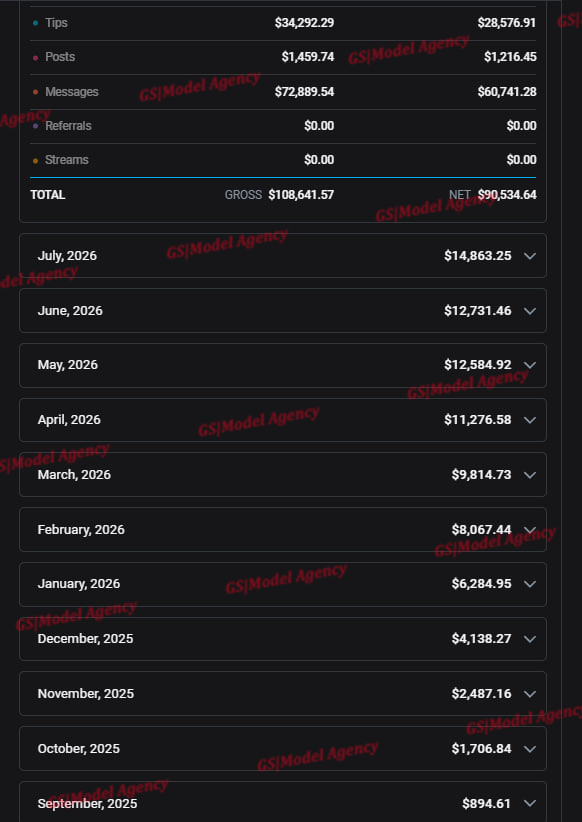Viewport: 582px width, 822px height.
Task: Expand the July, 2026 earnings row
Action: coord(283,255)
